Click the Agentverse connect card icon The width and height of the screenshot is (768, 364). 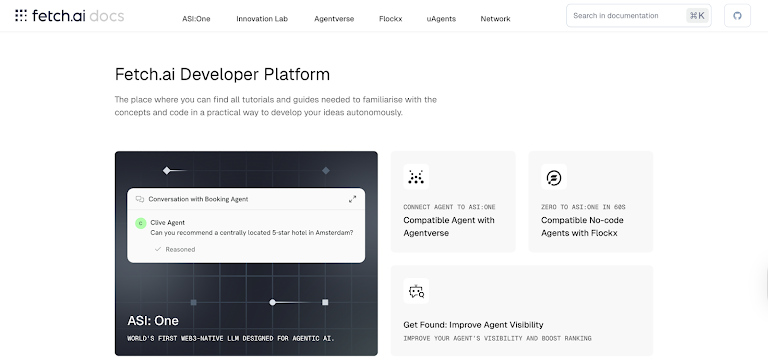click(x=416, y=177)
